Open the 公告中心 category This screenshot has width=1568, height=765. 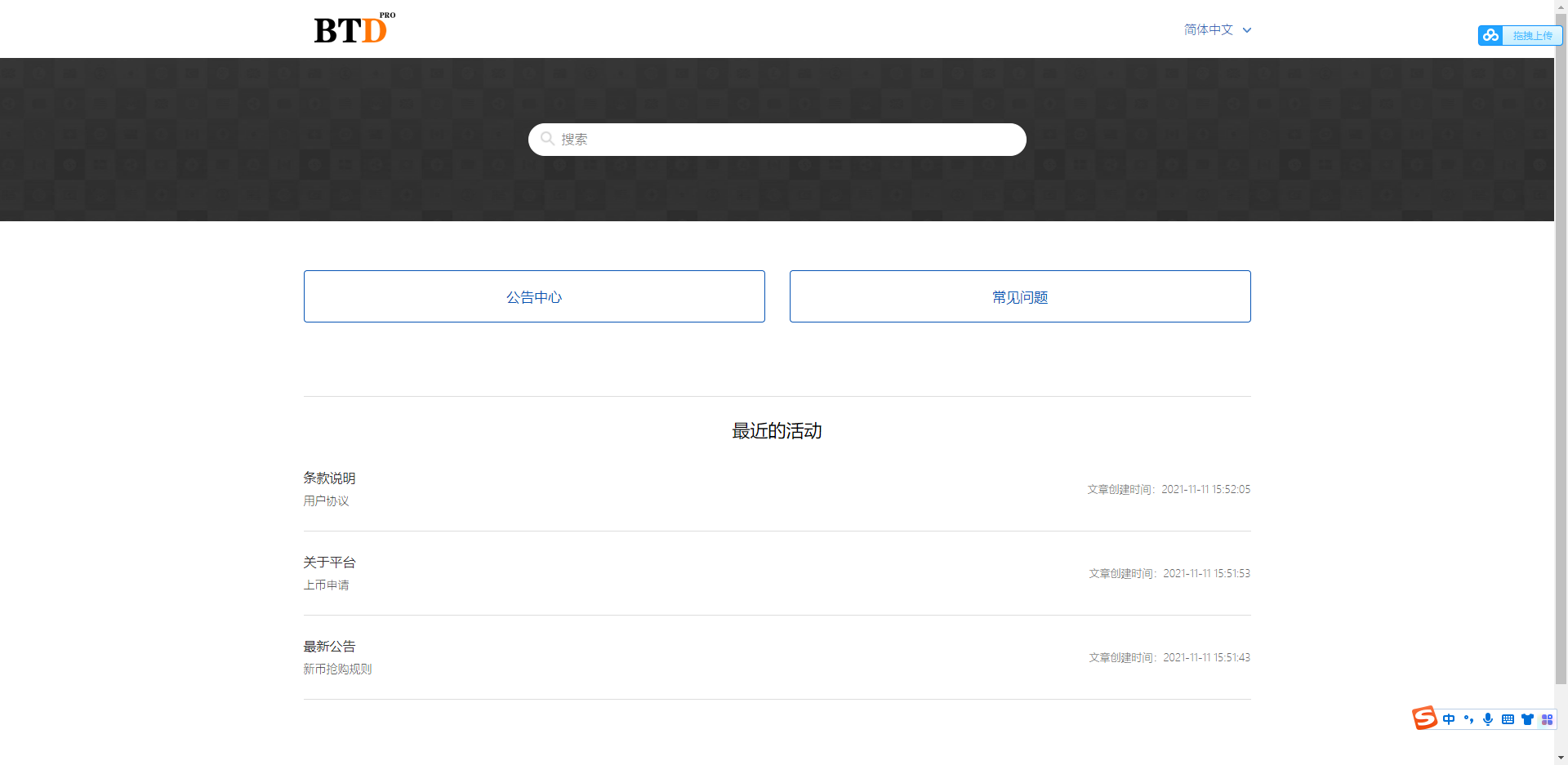tap(534, 296)
